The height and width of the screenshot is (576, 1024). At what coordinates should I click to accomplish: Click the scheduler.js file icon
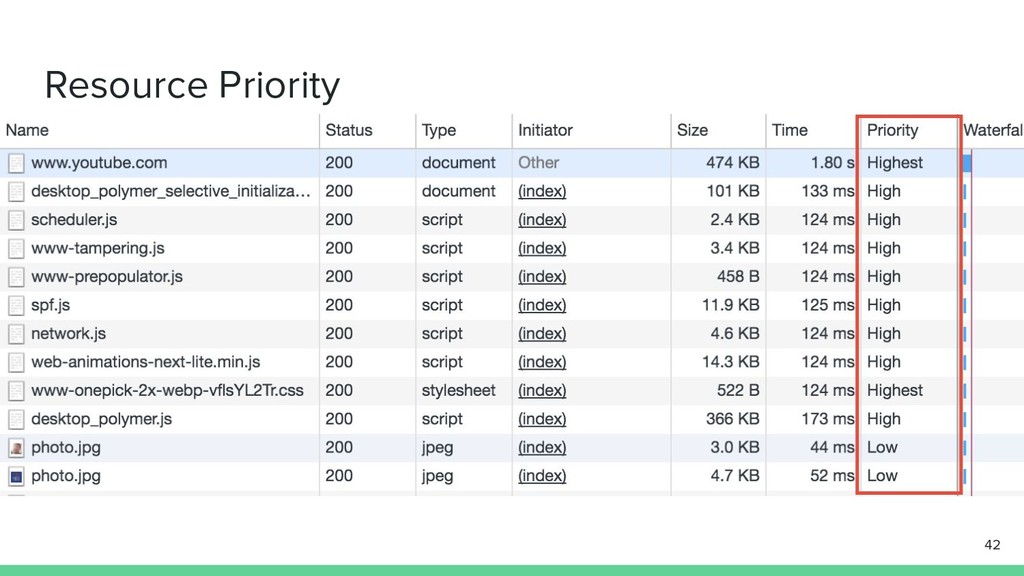coord(16,220)
